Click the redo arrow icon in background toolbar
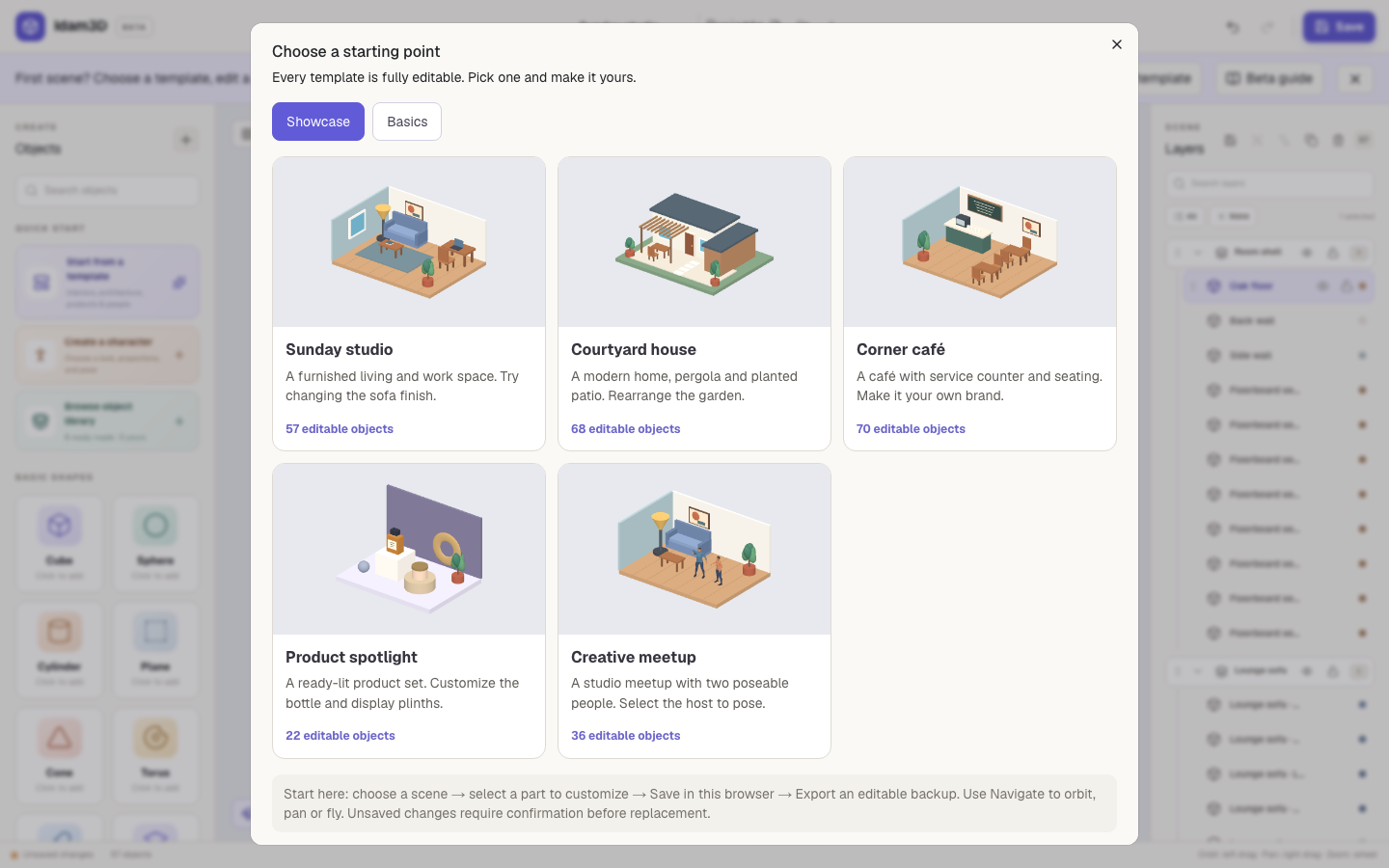Viewport: 1389px width, 868px height. (1267, 27)
